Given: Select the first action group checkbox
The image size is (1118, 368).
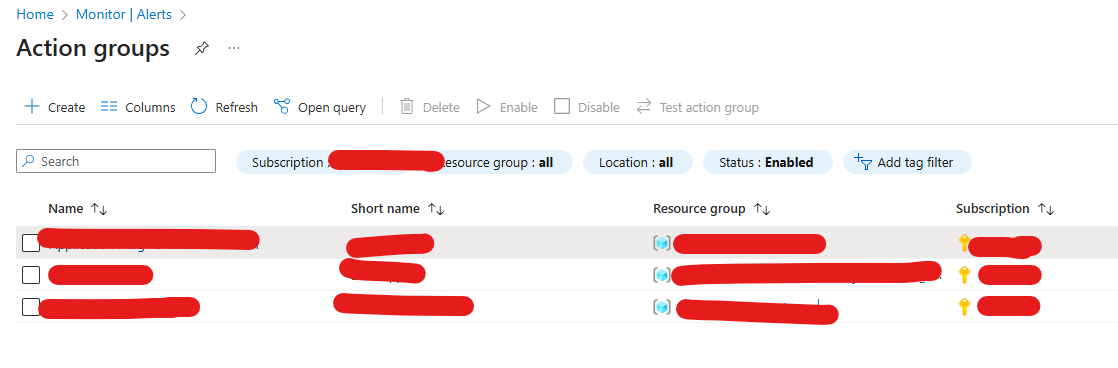Looking at the screenshot, I should point(31,243).
